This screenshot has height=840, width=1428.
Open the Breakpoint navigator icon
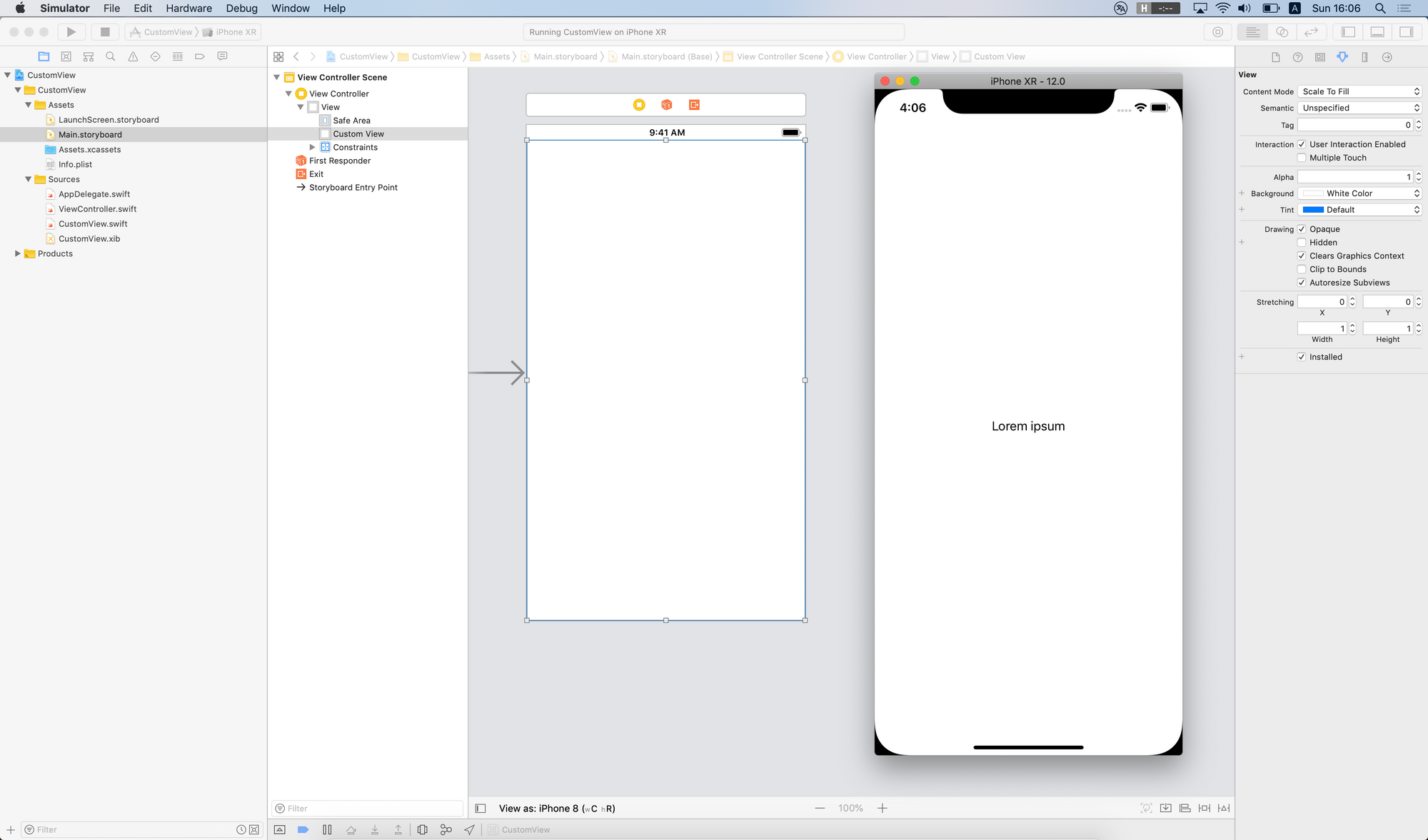click(200, 56)
